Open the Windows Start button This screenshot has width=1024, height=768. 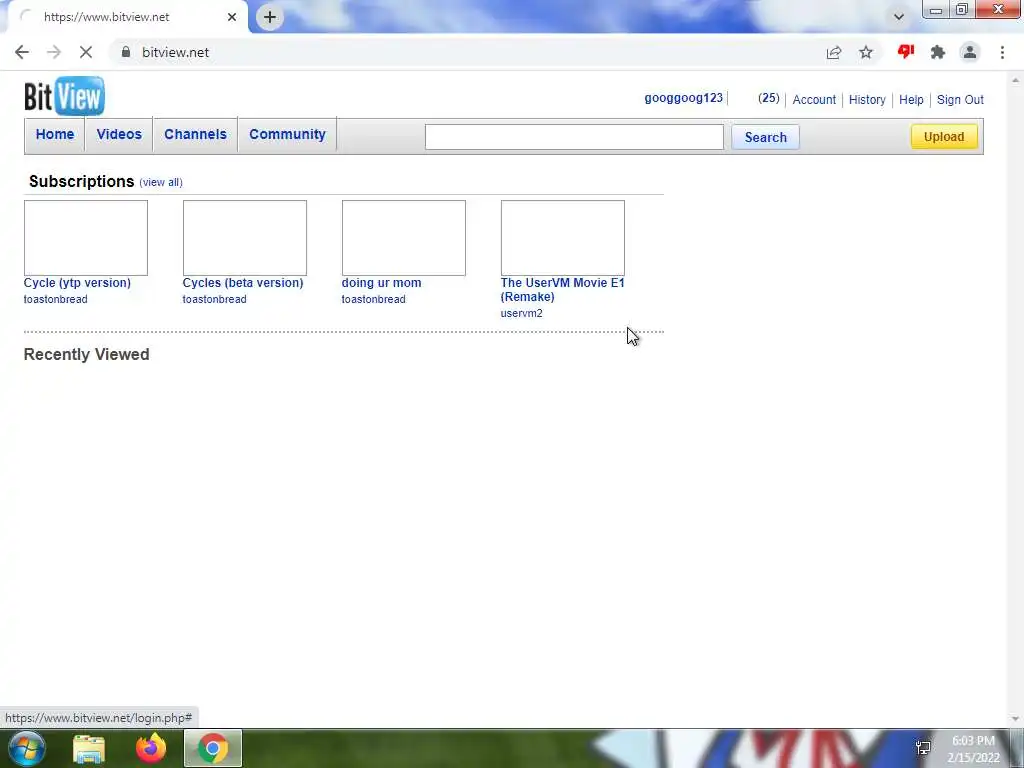tap(26, 748)
